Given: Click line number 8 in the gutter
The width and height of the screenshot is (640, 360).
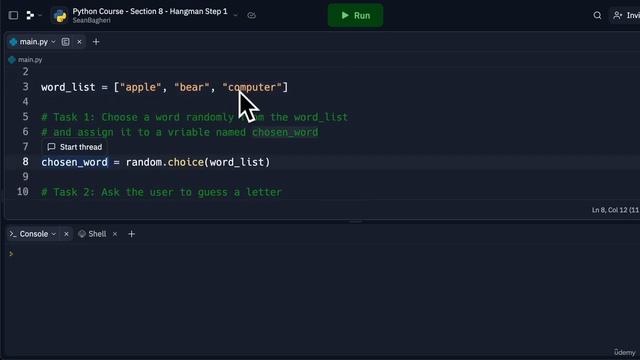Looking at the screenshot, I should [x=25, y=162].
